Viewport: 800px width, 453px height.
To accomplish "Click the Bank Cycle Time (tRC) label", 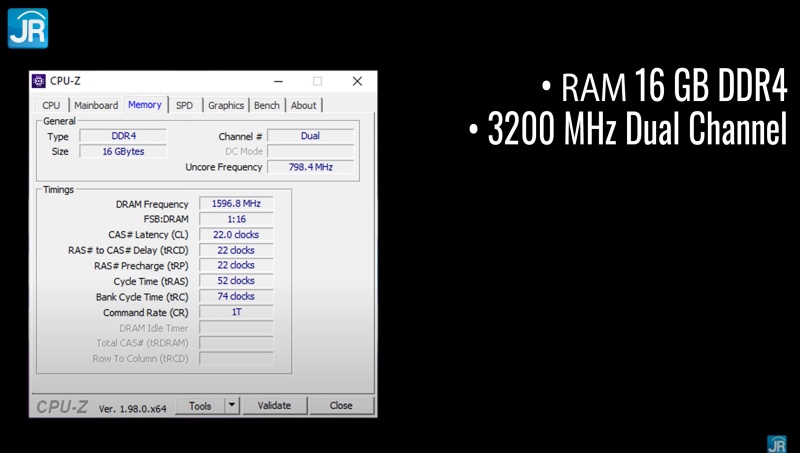I will [x=142, y=297].
